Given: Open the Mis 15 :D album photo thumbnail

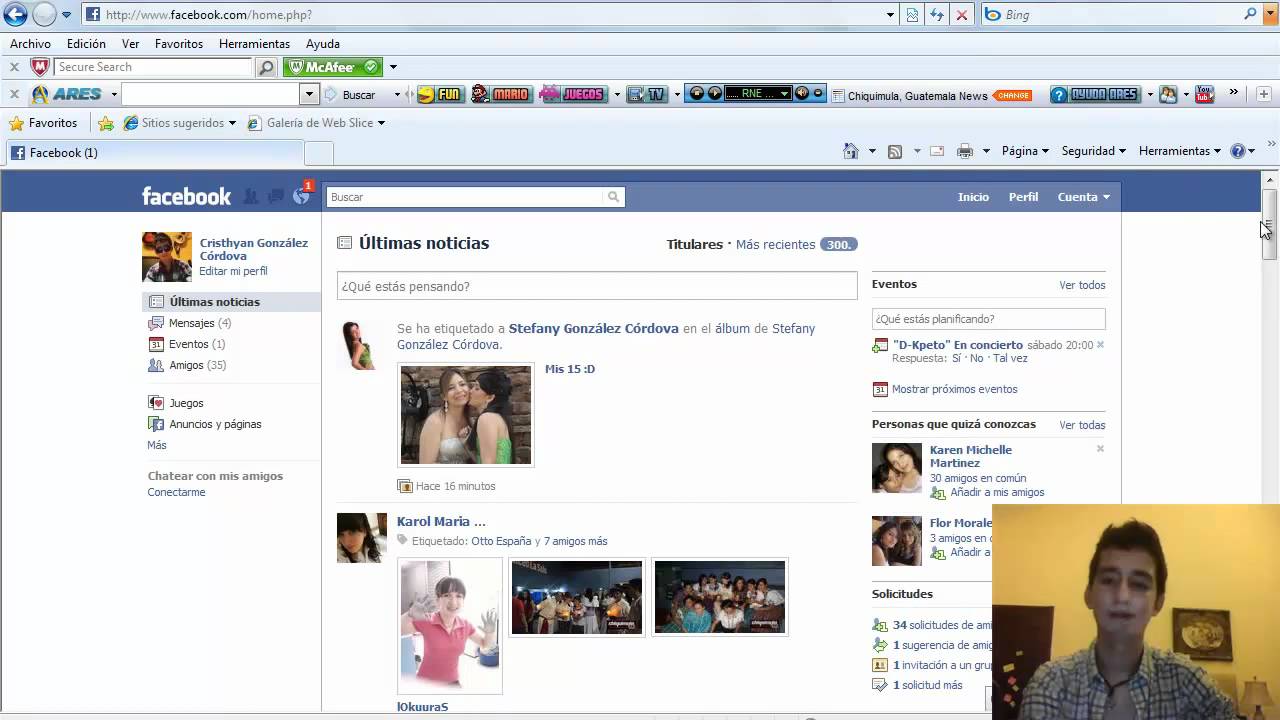Looking at the screenshot, I should point(466,415).
